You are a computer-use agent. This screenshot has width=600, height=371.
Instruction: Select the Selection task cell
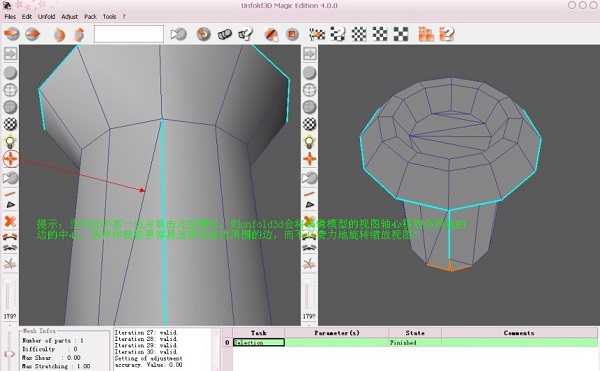259,342
